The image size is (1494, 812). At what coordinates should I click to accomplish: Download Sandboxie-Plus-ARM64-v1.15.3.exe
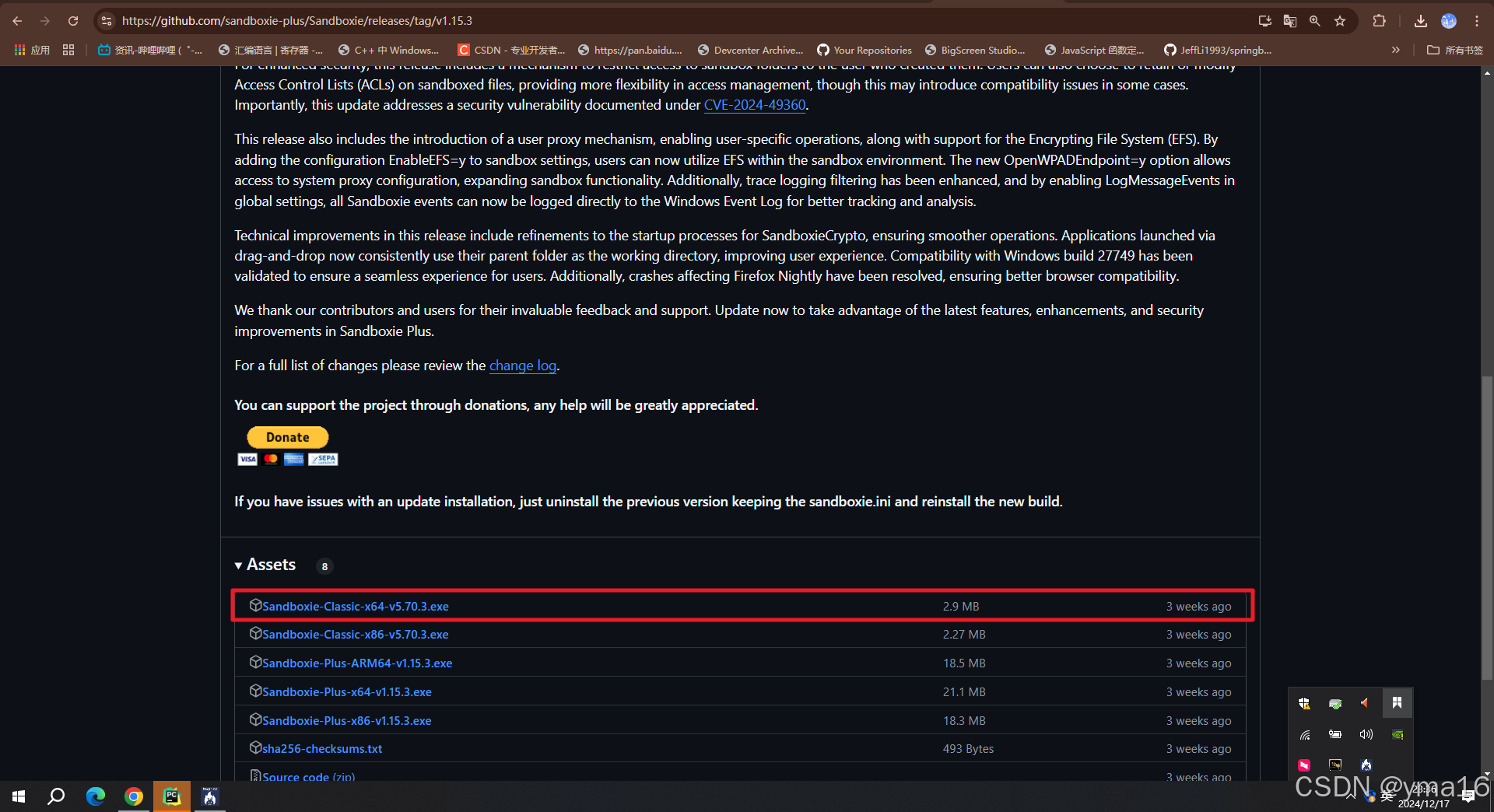[357, 663]
